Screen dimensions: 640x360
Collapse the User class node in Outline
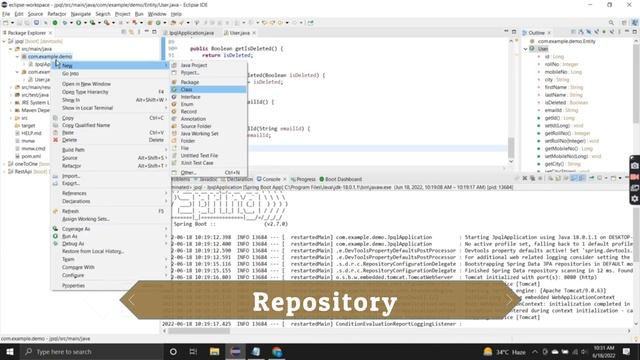pyautogui.click(x=526, y=49)
